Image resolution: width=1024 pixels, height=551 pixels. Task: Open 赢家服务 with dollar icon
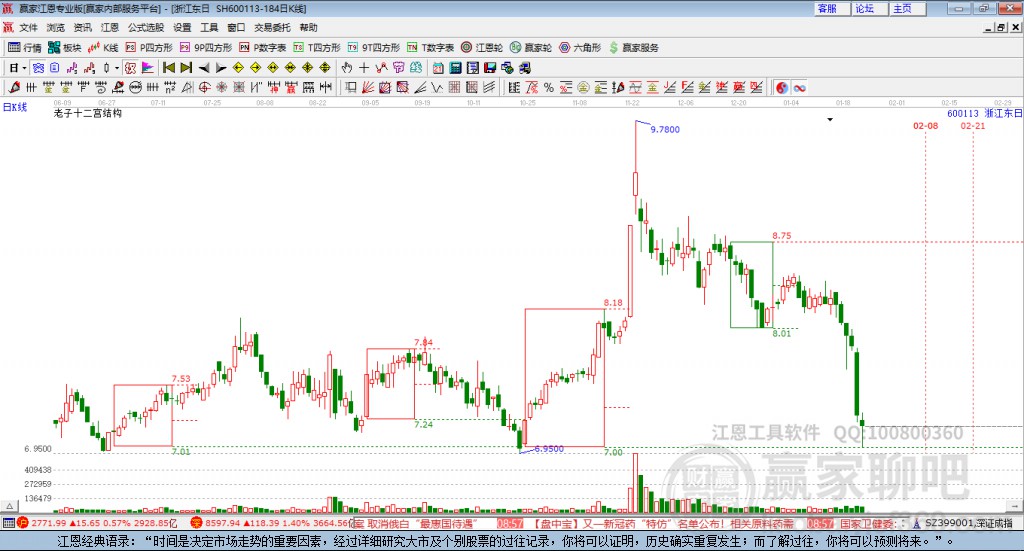[633, 48]
